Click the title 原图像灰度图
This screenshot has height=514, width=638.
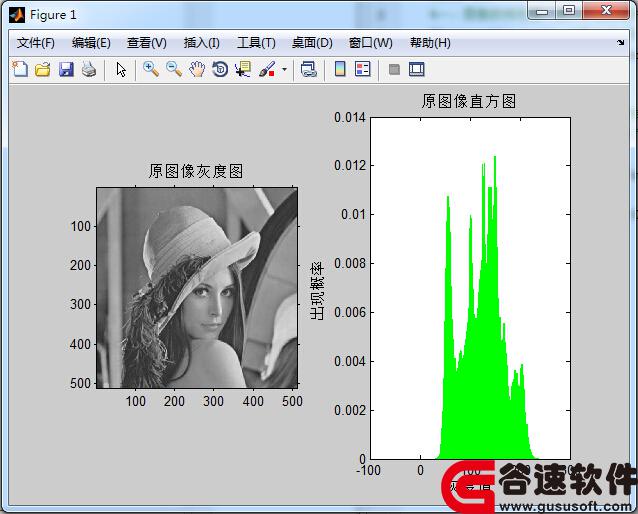pos(196,171)
